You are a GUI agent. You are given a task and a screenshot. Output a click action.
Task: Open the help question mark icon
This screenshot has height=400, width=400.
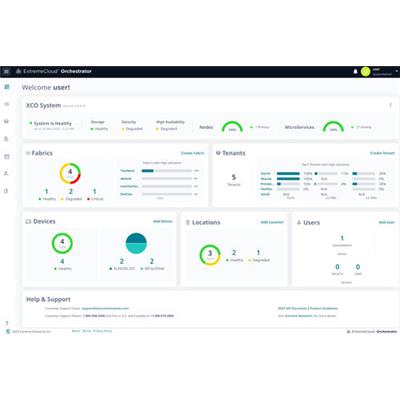tap(7, 323)
